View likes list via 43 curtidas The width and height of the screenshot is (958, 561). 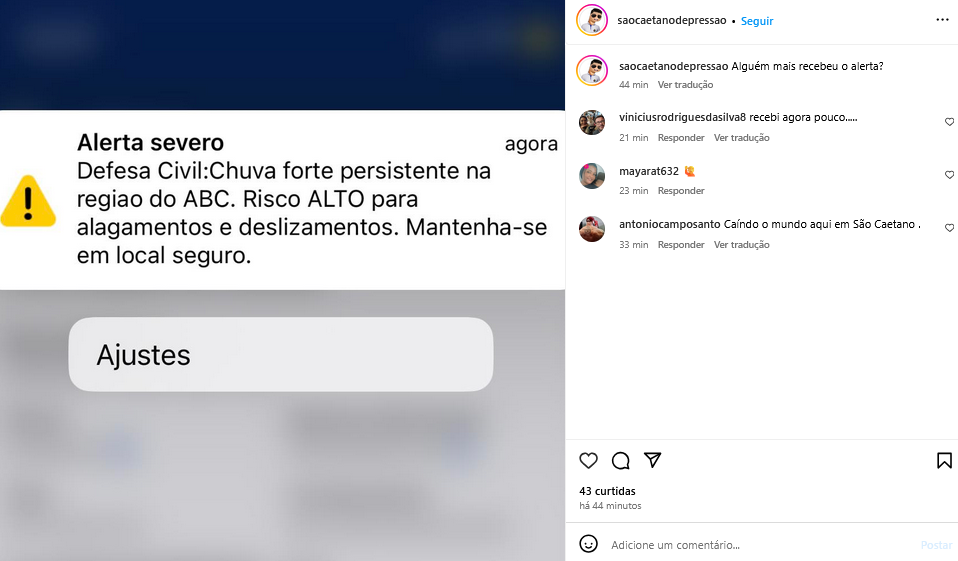click(x=607, y=491)
